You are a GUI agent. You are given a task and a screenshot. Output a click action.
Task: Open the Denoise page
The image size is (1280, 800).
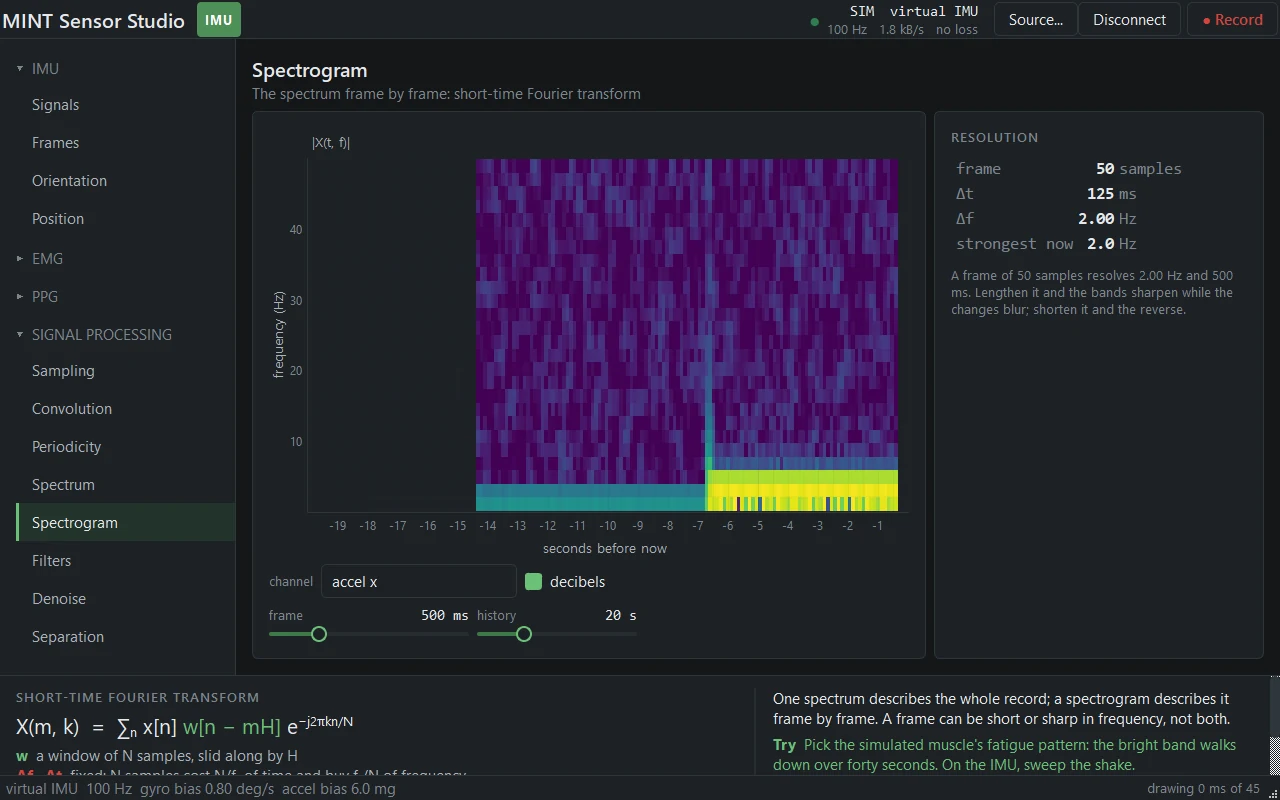click(x=126, y=599)
